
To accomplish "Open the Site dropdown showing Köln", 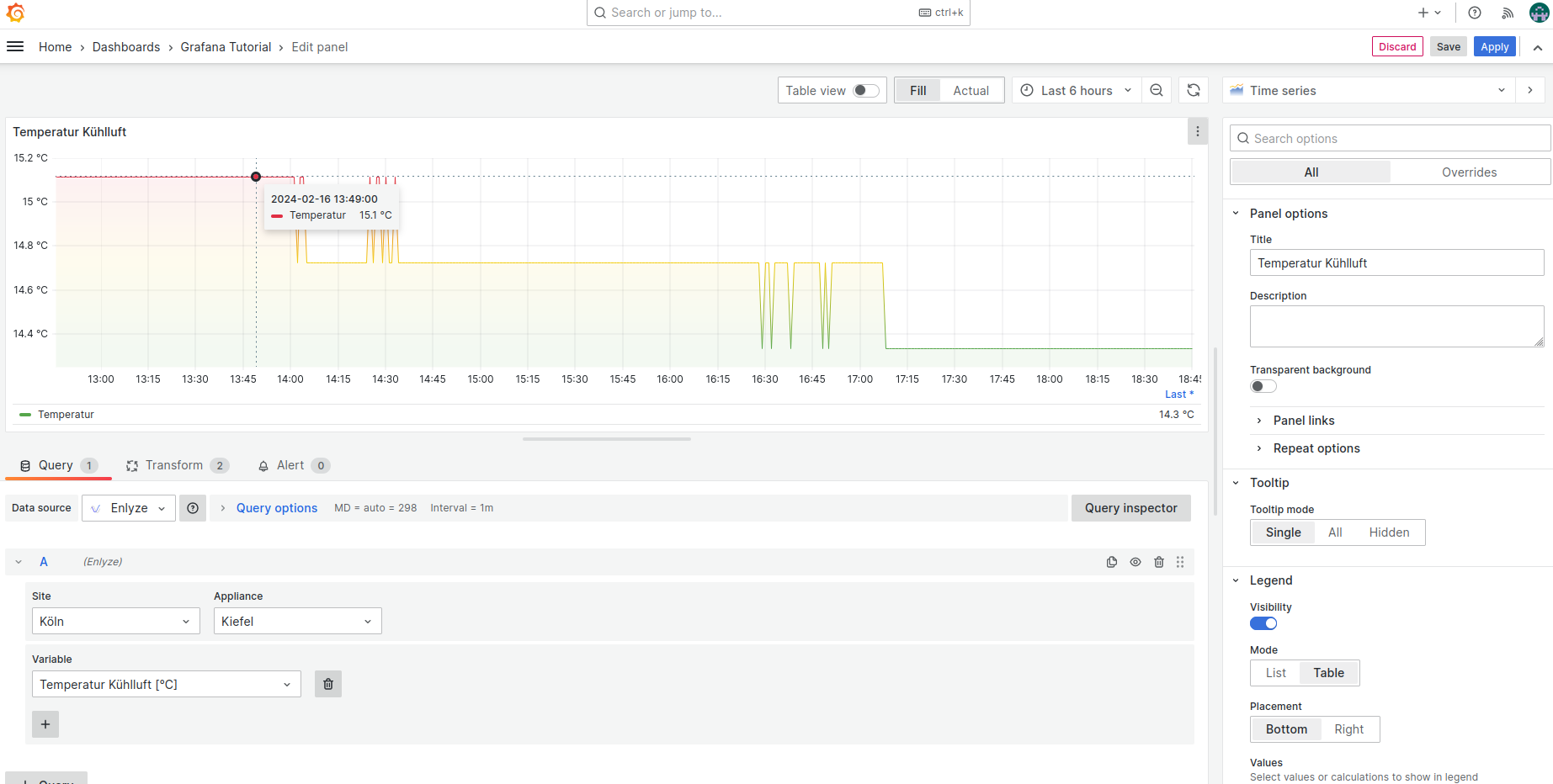I will (115, 622).
